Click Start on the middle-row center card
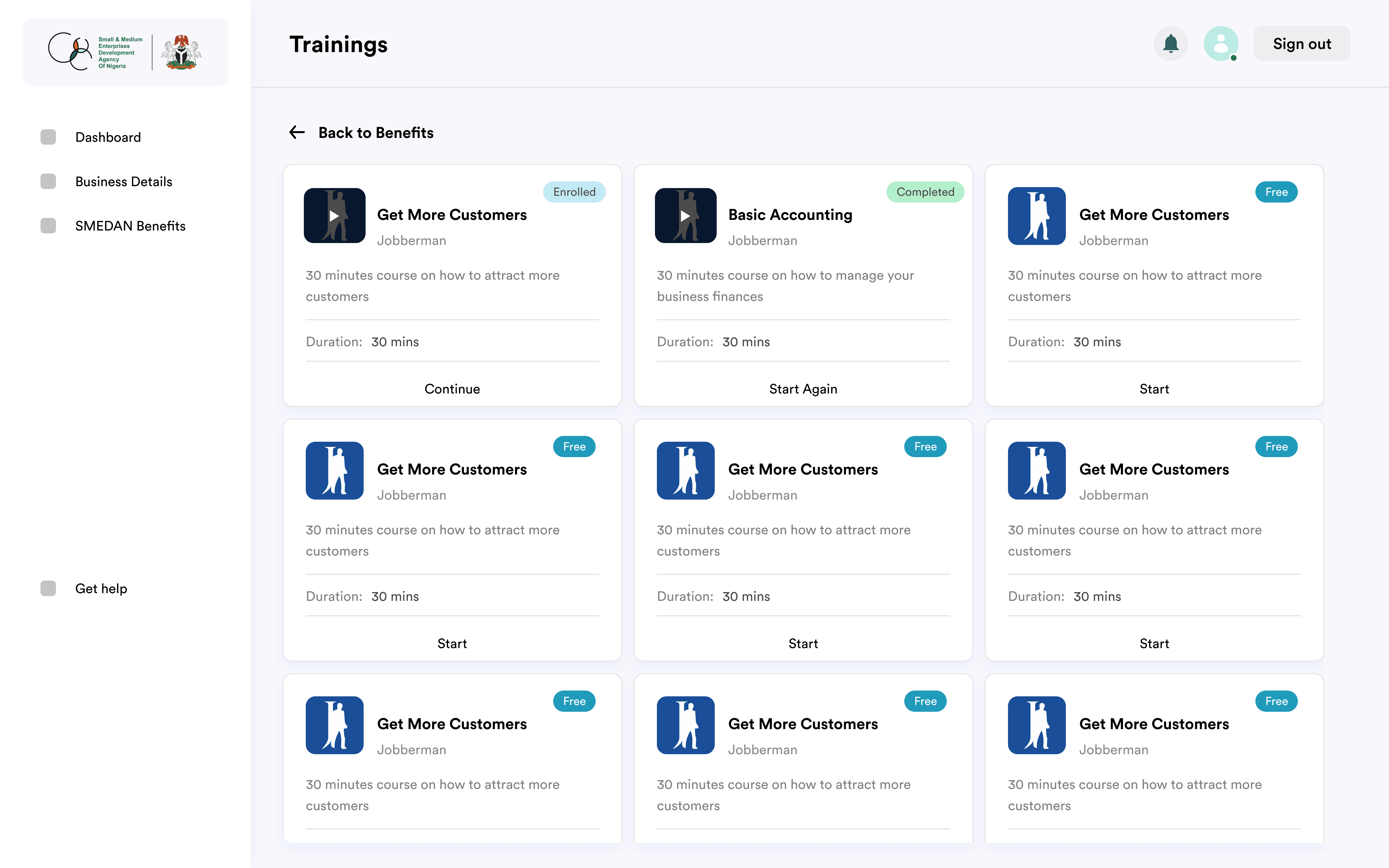This screenshot has width=1389, height=868. pyautogui.click(x=803, y=644)
